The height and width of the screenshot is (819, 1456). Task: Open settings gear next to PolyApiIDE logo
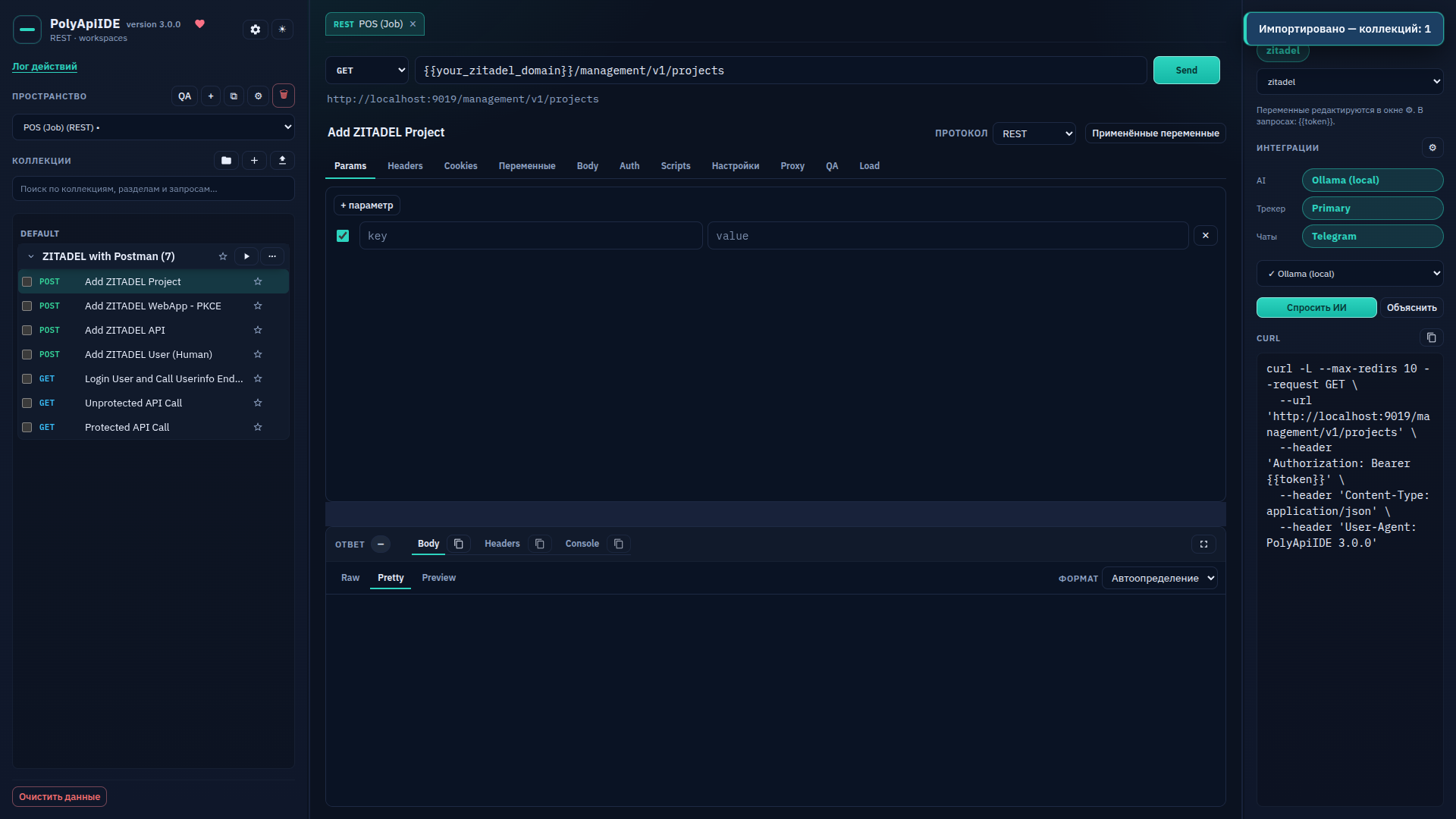click(256, 30)
